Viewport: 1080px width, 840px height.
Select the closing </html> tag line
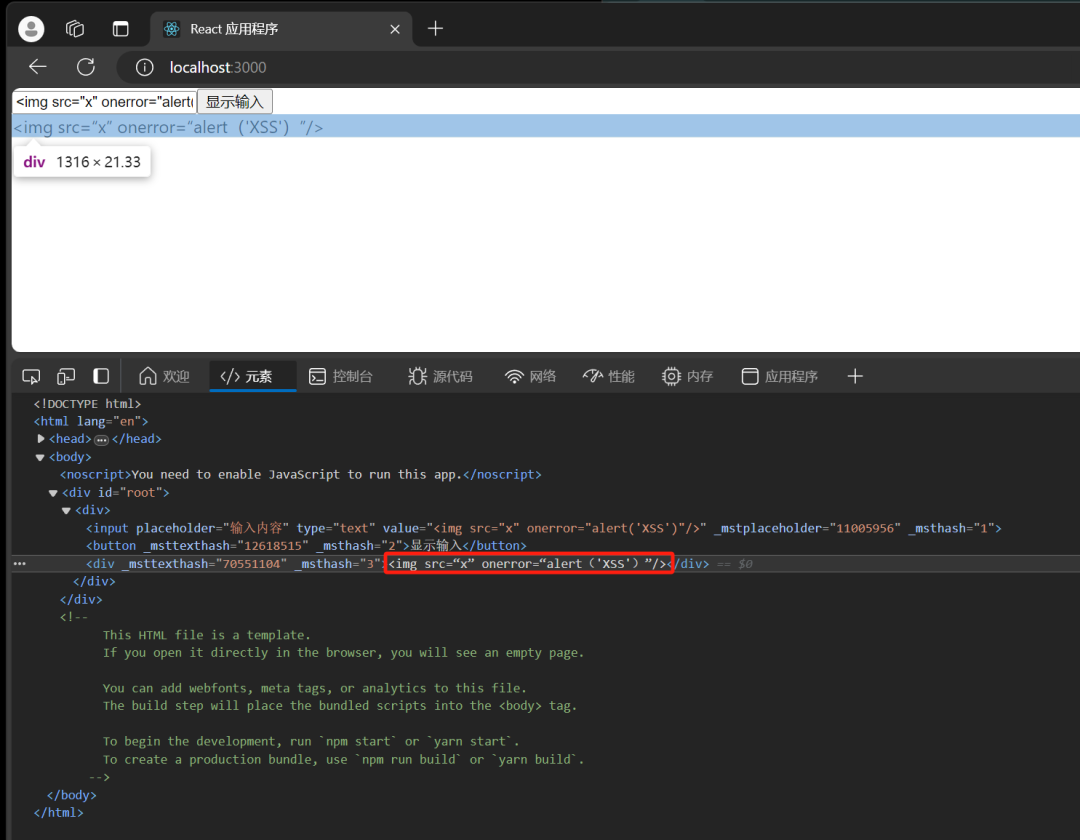pos(59,812)
